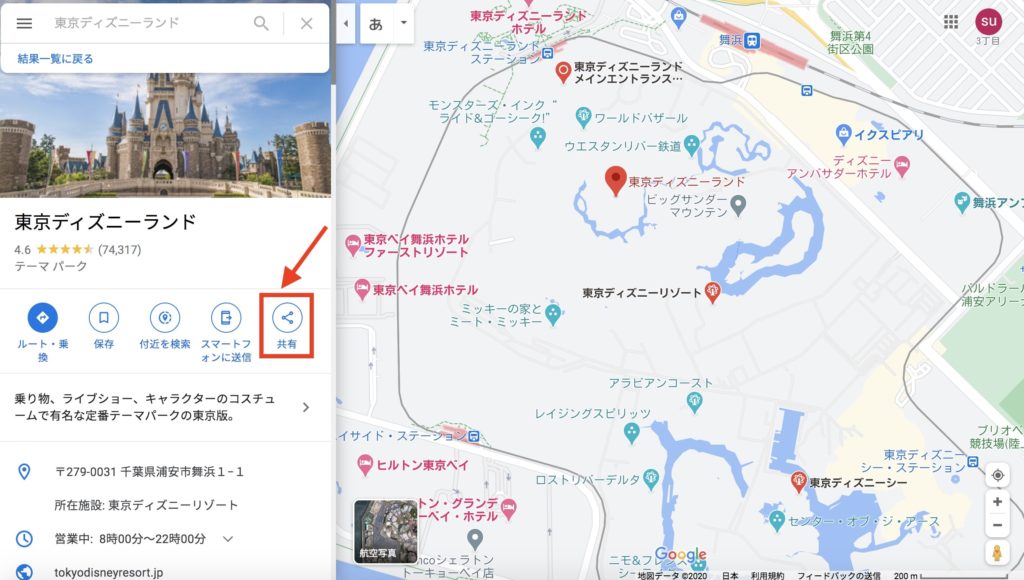This screenshot has width=1024, height=580.
Task: Collapse the side panel arrow
Action: 345,24
